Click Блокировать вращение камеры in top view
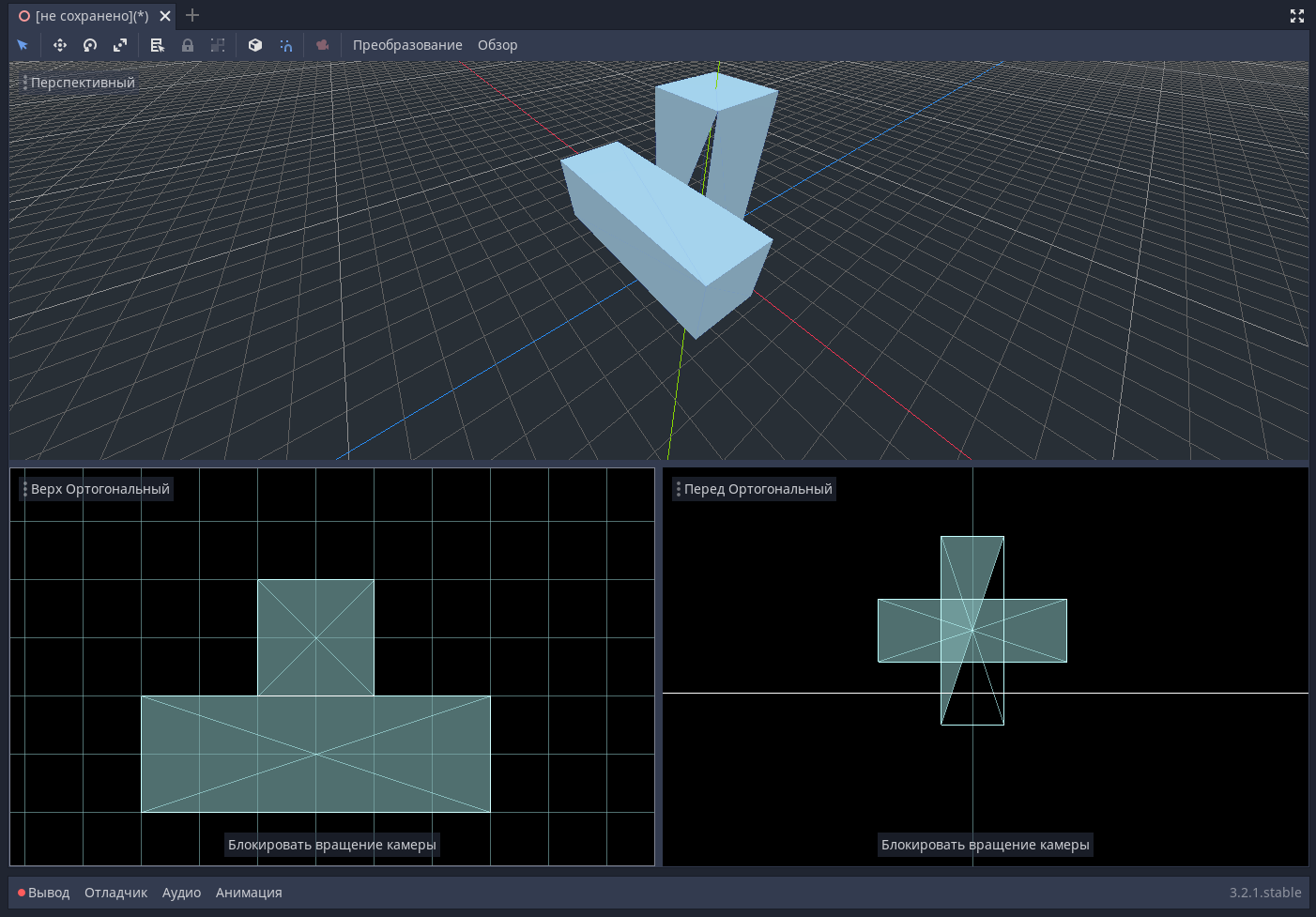This screenshot has width=1316, height=917. (x=332, y=845)
